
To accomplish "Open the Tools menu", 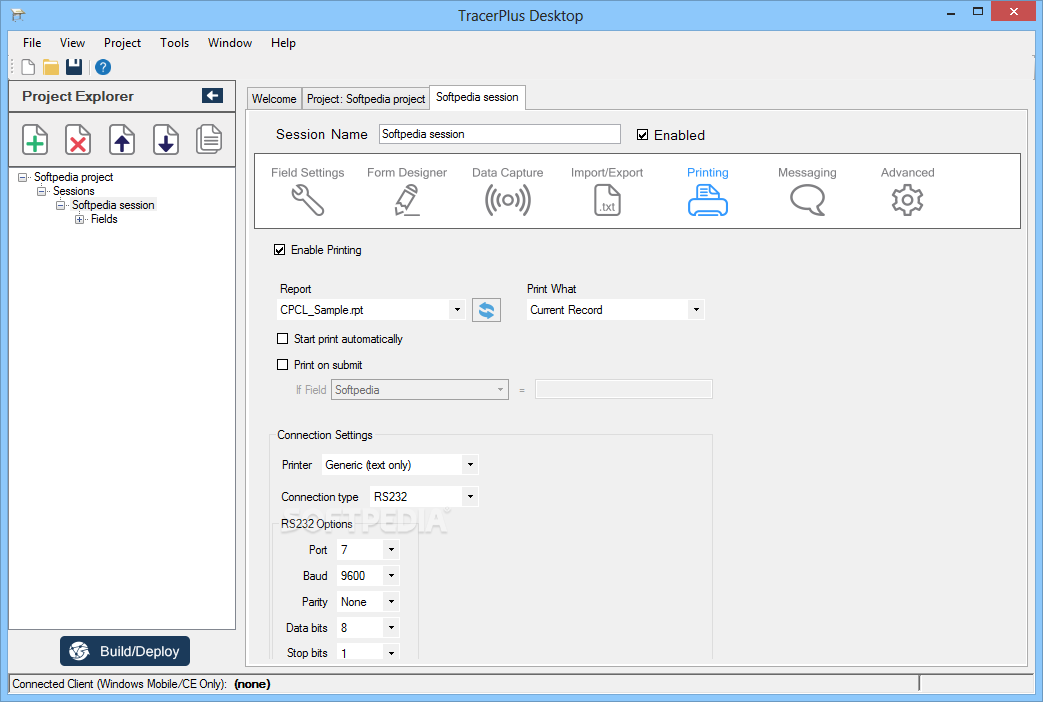I will pos(174,43).
